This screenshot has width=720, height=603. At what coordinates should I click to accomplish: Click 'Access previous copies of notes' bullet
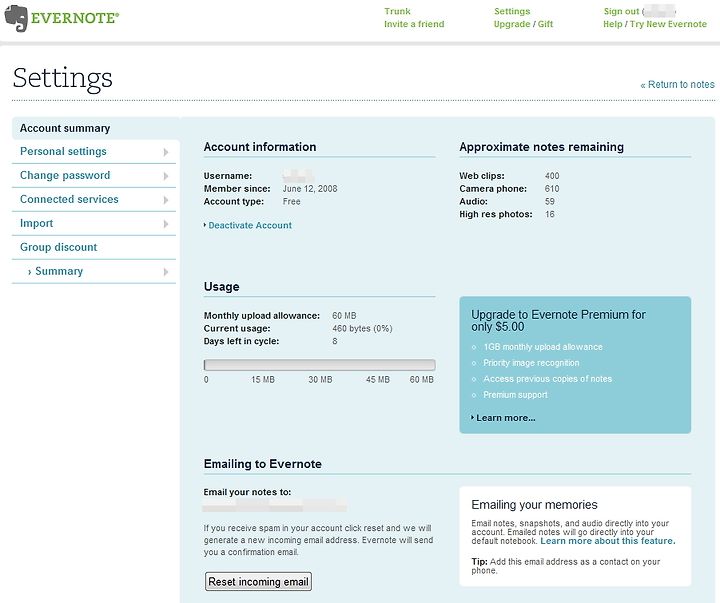point(547,379)
